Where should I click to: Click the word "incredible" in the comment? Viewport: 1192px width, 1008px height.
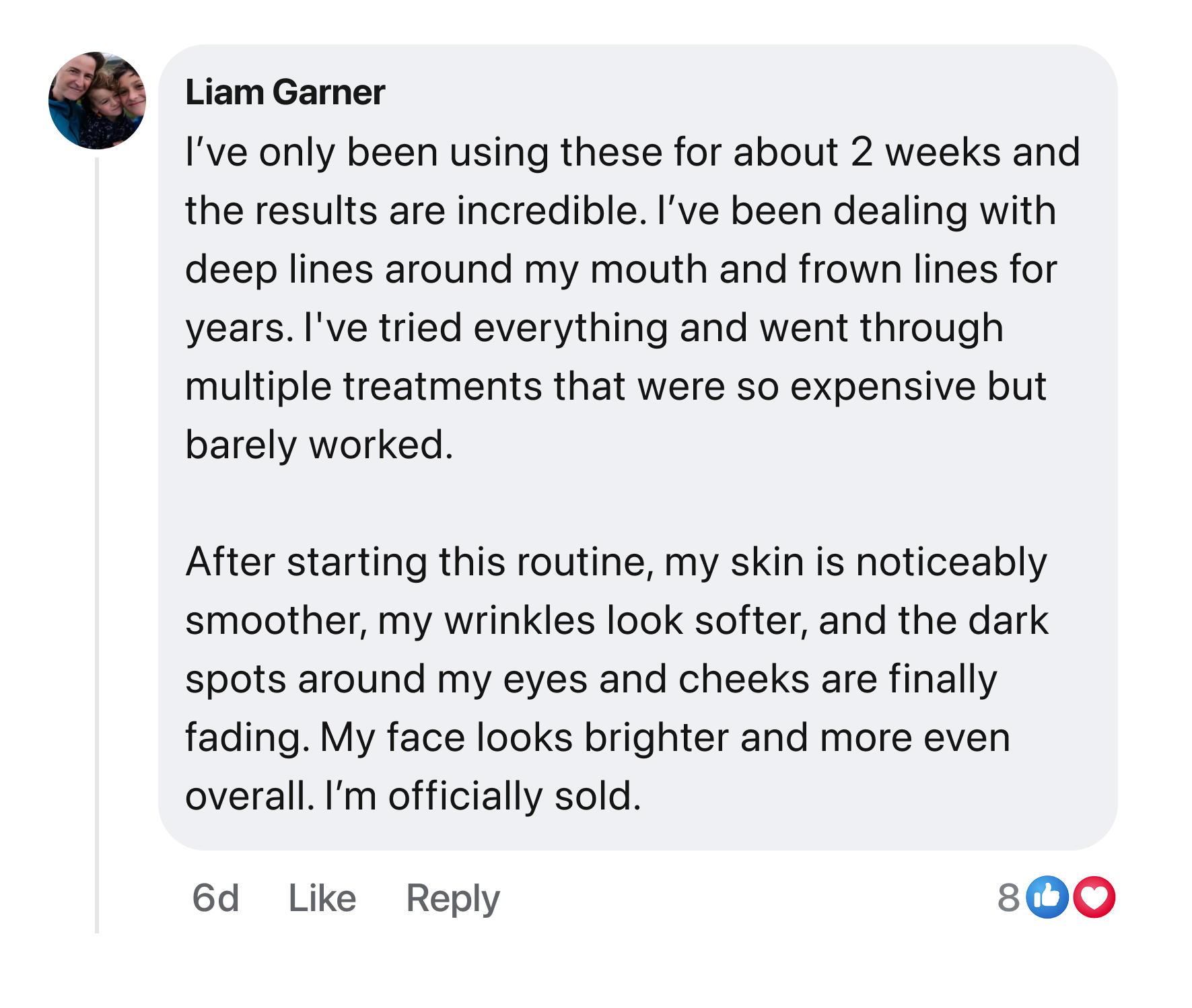547,211
